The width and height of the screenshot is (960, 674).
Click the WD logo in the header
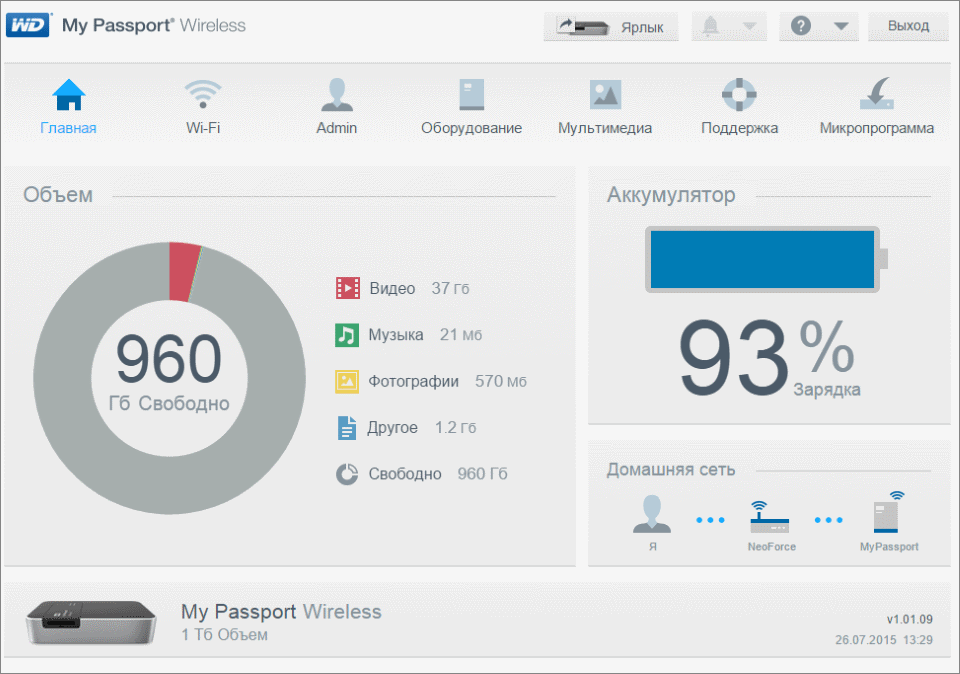point(28,24)
